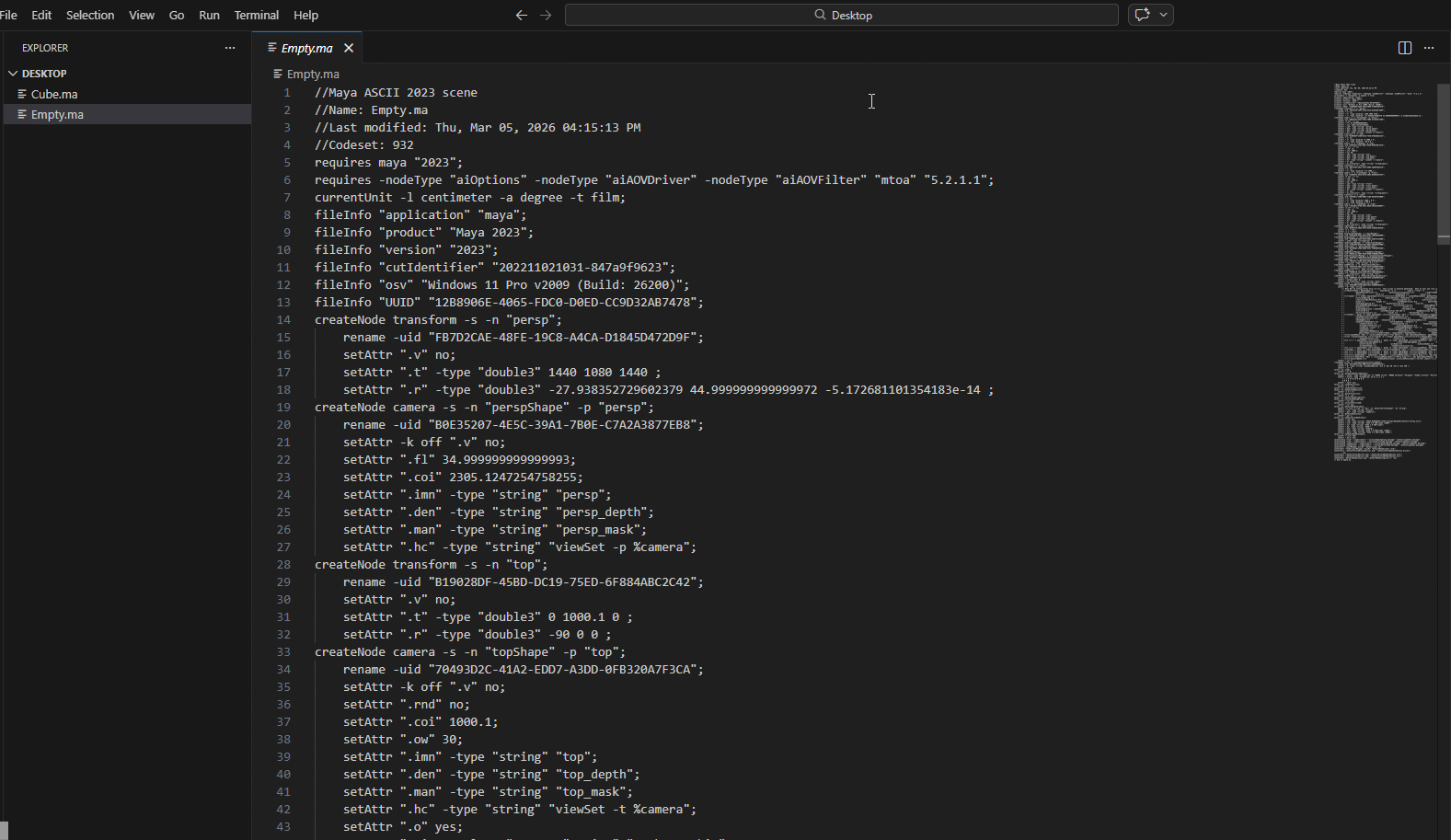Click the vertical scrollbar thumb in editor
The width and height of the screenshot is (1451, 840).
tap(1444, 161)
